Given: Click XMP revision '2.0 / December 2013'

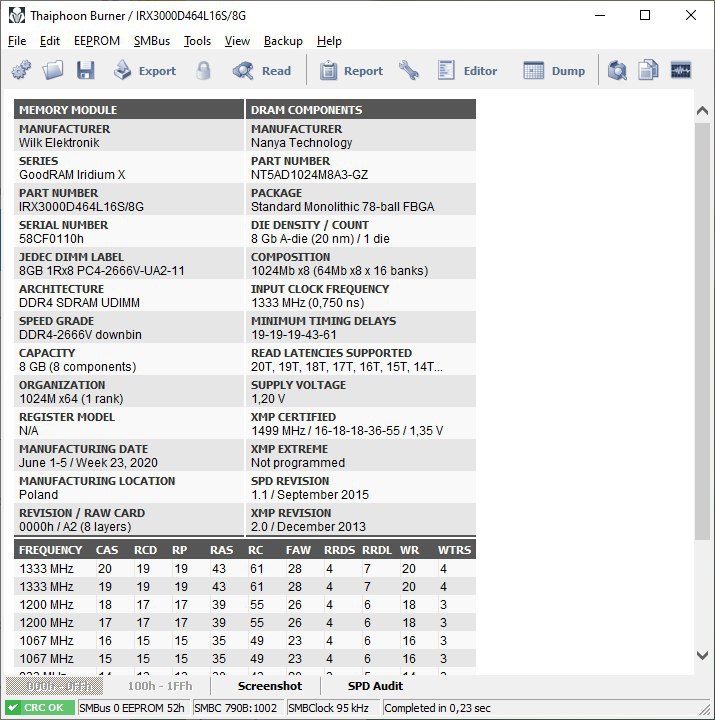Looking at the screenshot, I should [309, 527].
